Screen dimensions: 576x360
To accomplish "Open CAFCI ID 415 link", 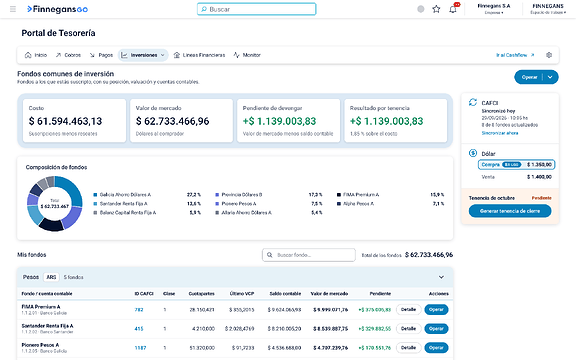I will click(139, 329).
